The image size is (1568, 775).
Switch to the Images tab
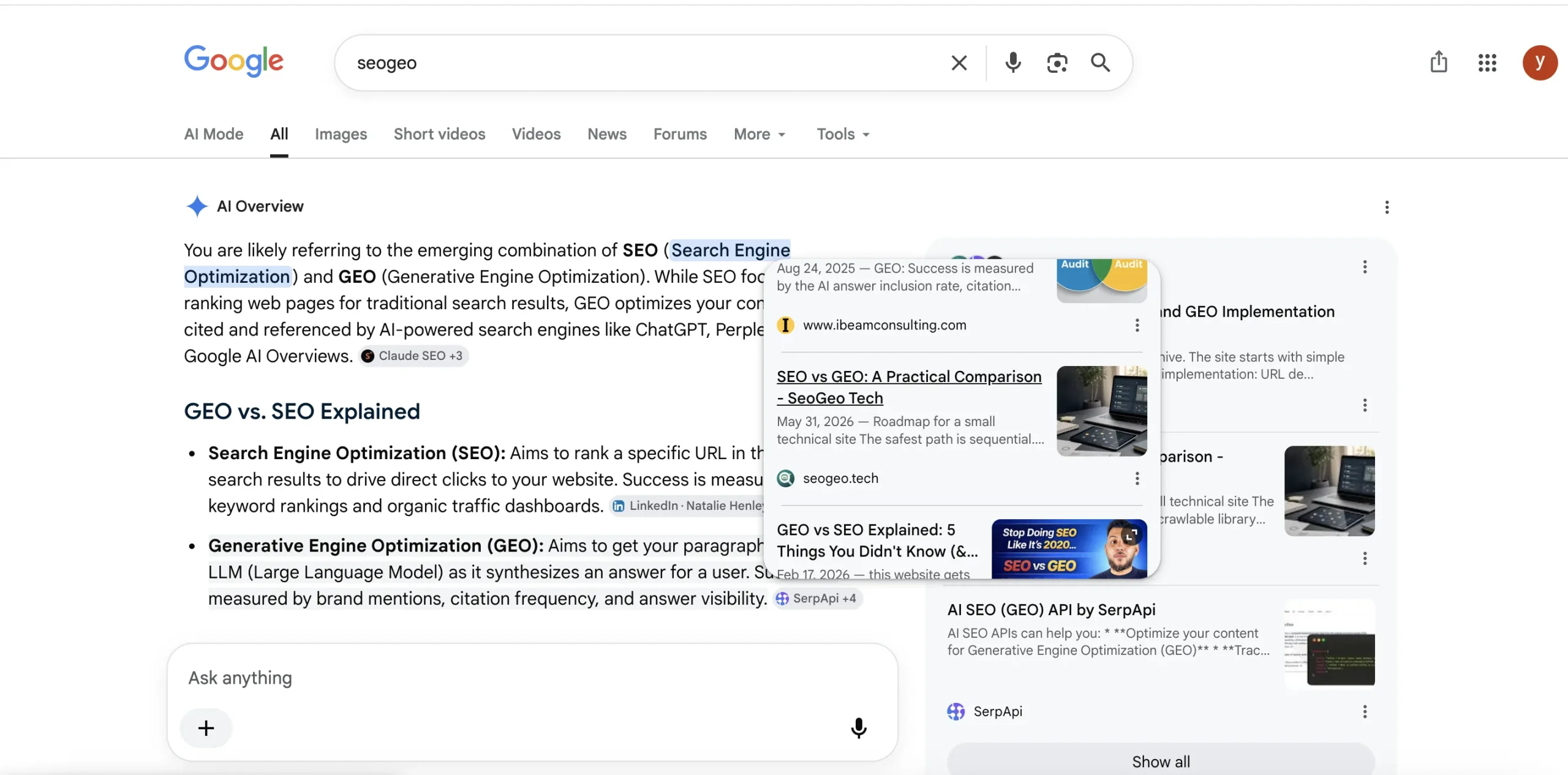(341, 134)
